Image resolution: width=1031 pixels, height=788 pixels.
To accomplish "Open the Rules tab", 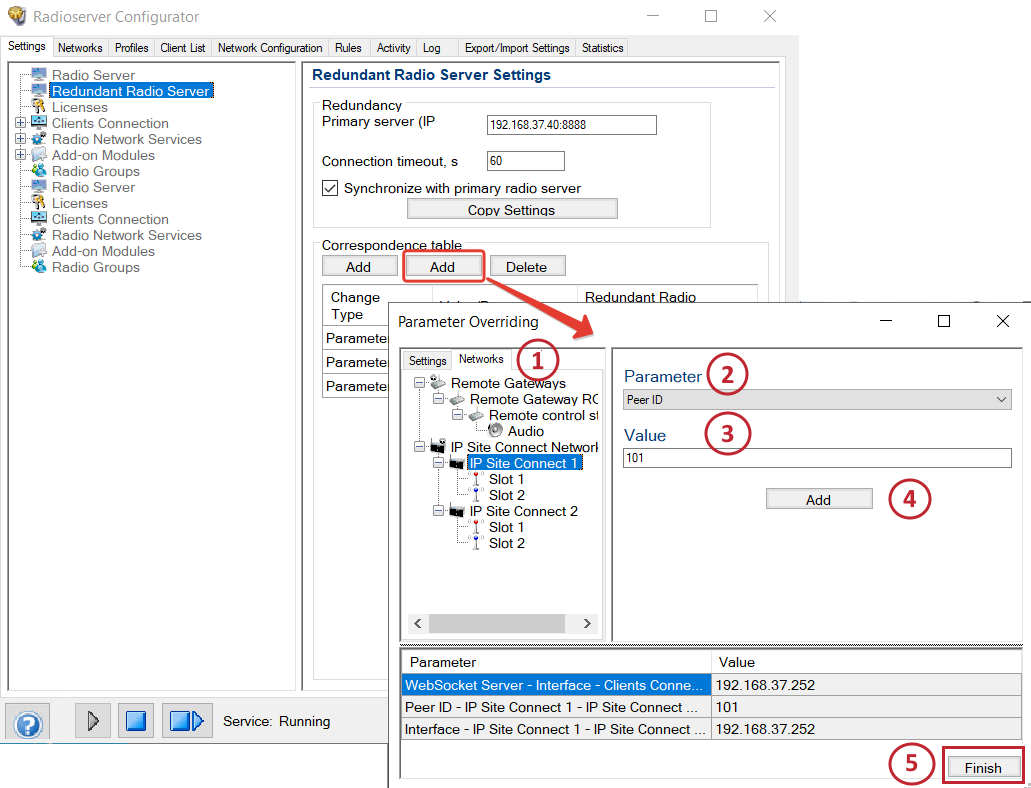I will (348, 48).
